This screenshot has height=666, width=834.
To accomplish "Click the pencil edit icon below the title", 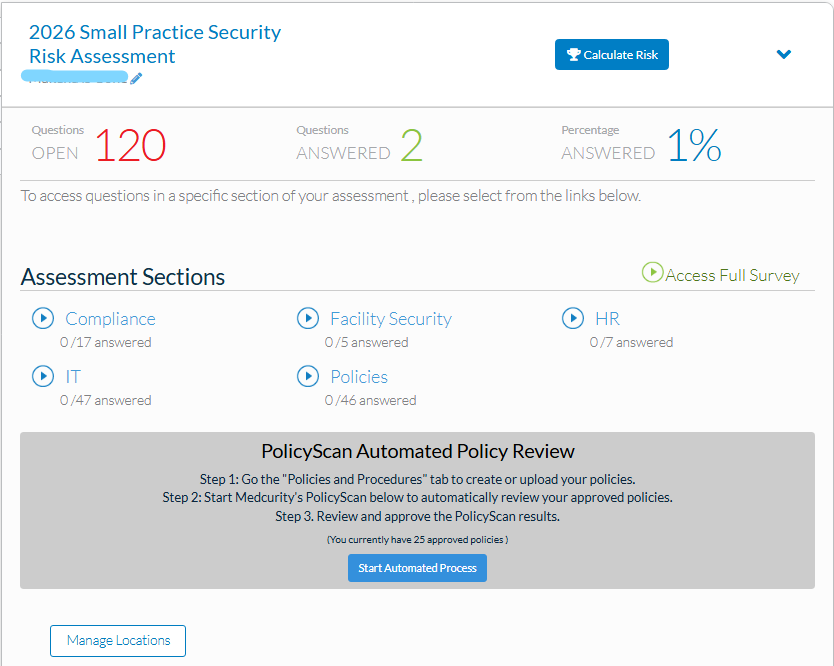I will (136, 79).
